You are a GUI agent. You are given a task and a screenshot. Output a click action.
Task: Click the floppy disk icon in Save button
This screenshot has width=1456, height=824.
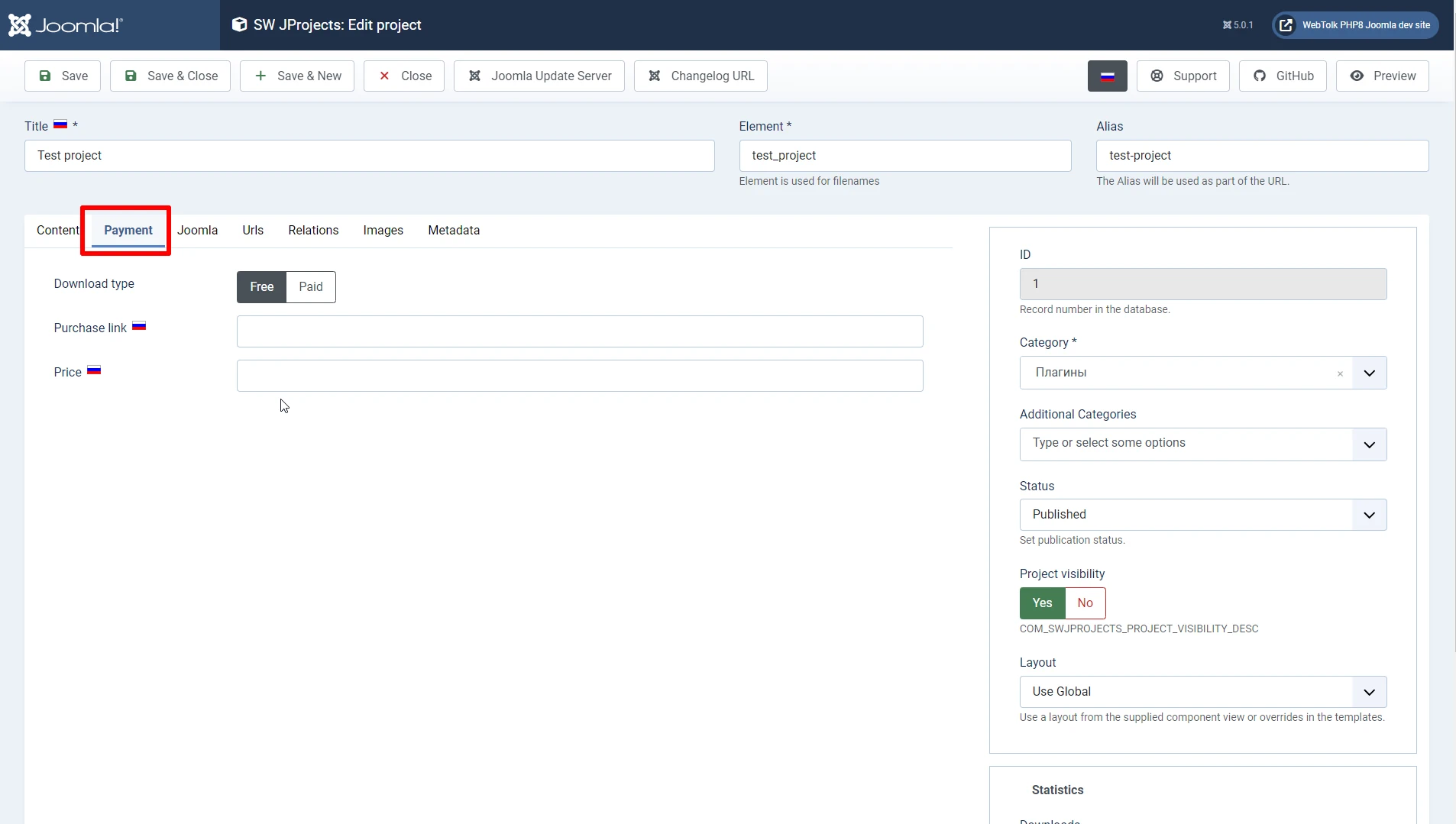click(x=45, y=76)
